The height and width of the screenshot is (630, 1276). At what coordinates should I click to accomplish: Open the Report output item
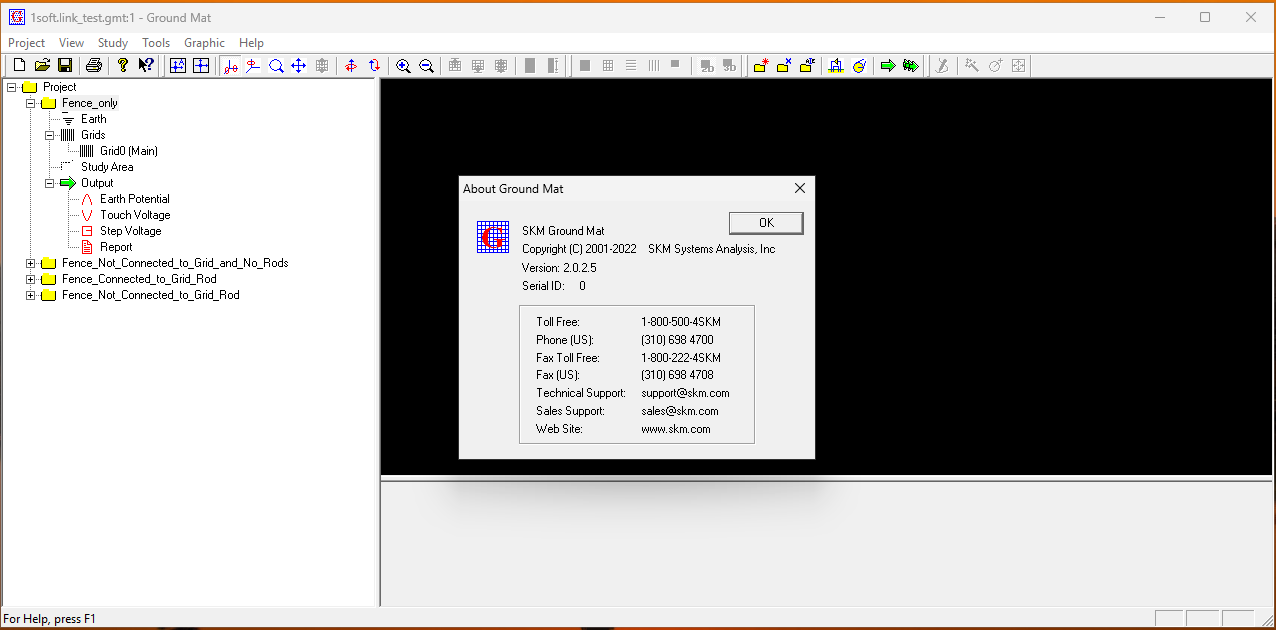click(x=116, y=247)
